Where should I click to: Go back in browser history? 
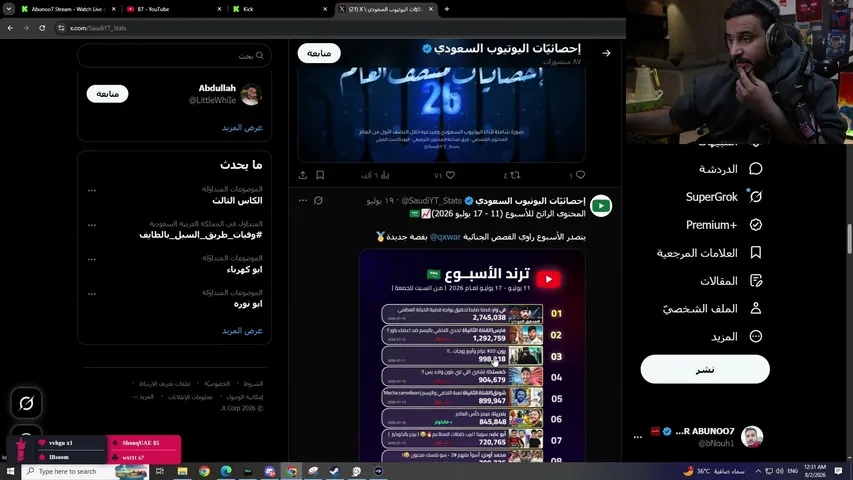point(10,28)
